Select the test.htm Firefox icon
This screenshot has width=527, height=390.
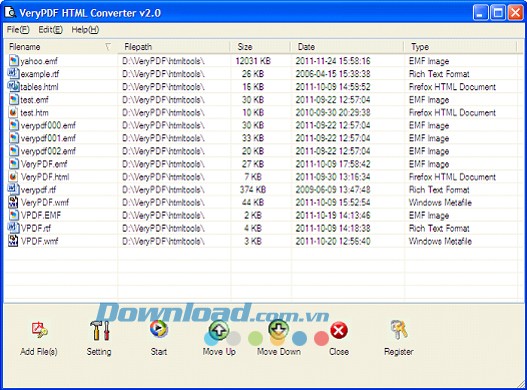pyautogui.click(x=13, y=112)
